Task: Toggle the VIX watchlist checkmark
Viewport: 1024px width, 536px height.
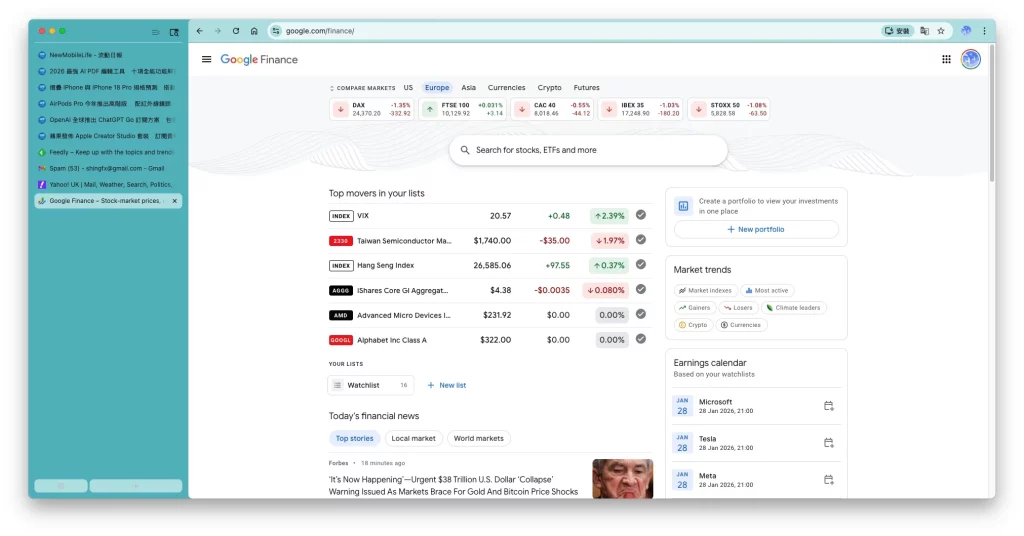Action: (641, 215)
